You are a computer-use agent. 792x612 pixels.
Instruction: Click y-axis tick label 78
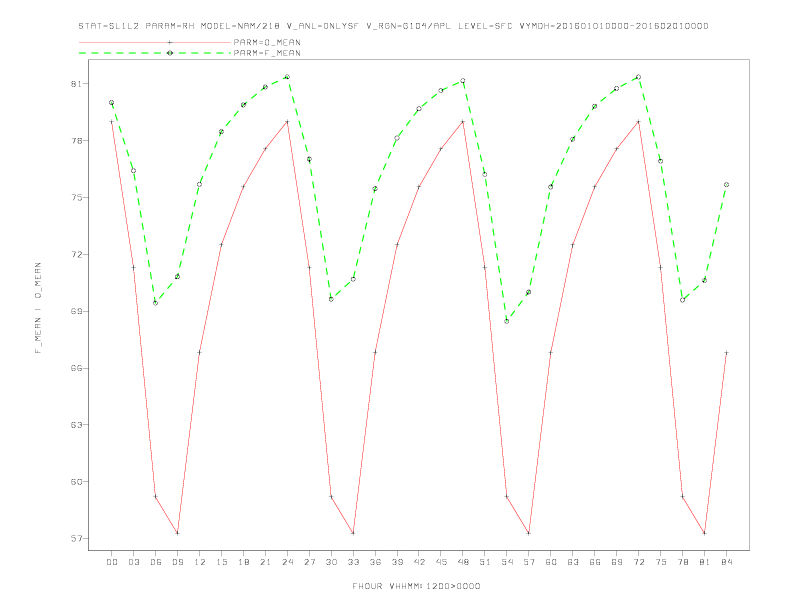pyautogui.click(x=76, y=140)
